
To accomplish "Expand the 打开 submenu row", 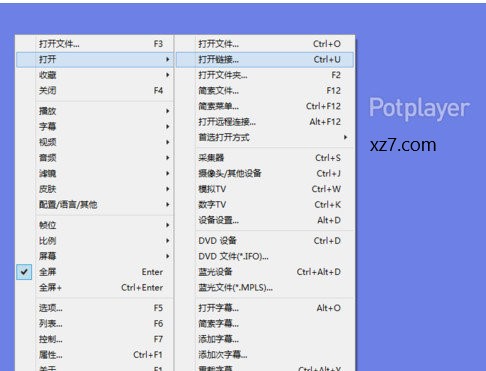I will pyautogui.click(x=95, y=59).
